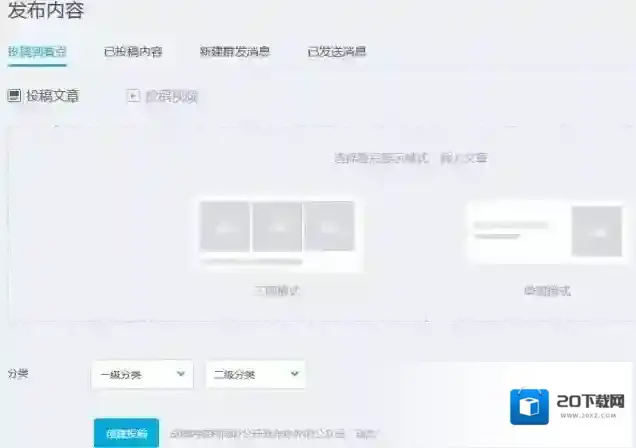Click the 单图样式 caption
The image size is (636, 448).
[548, 291]
